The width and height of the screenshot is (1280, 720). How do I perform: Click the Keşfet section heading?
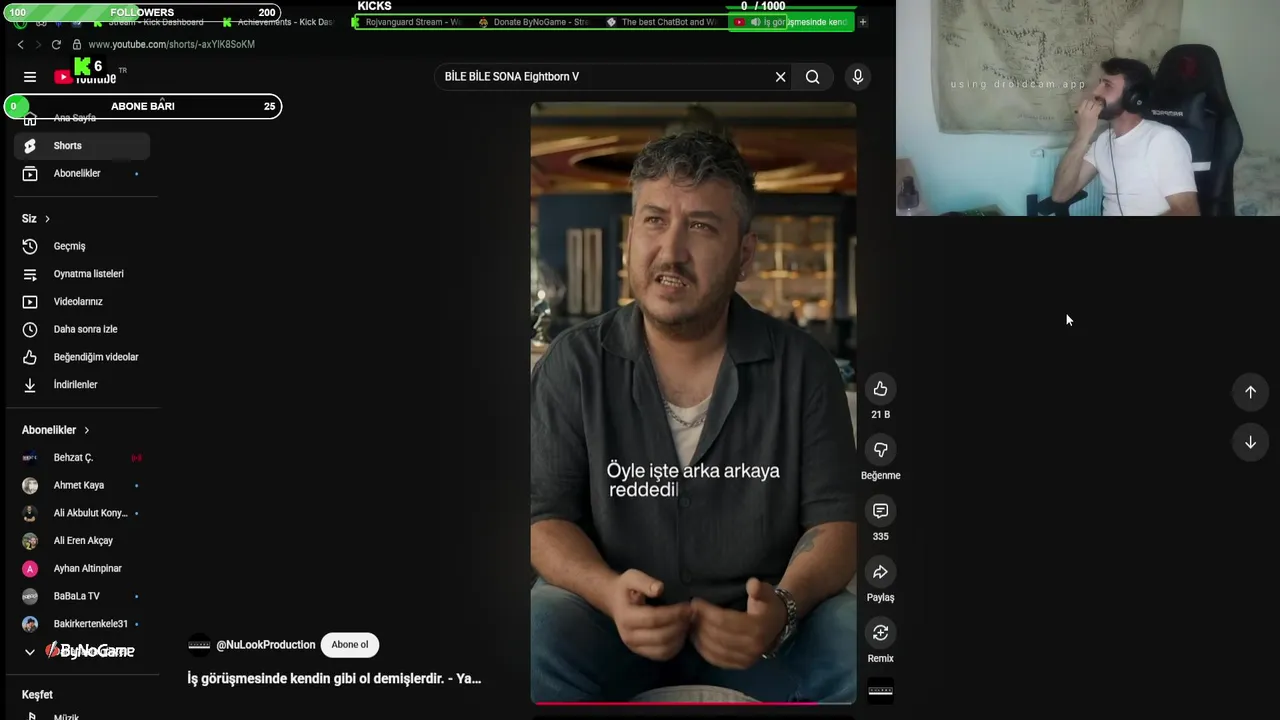pos(37,695)
